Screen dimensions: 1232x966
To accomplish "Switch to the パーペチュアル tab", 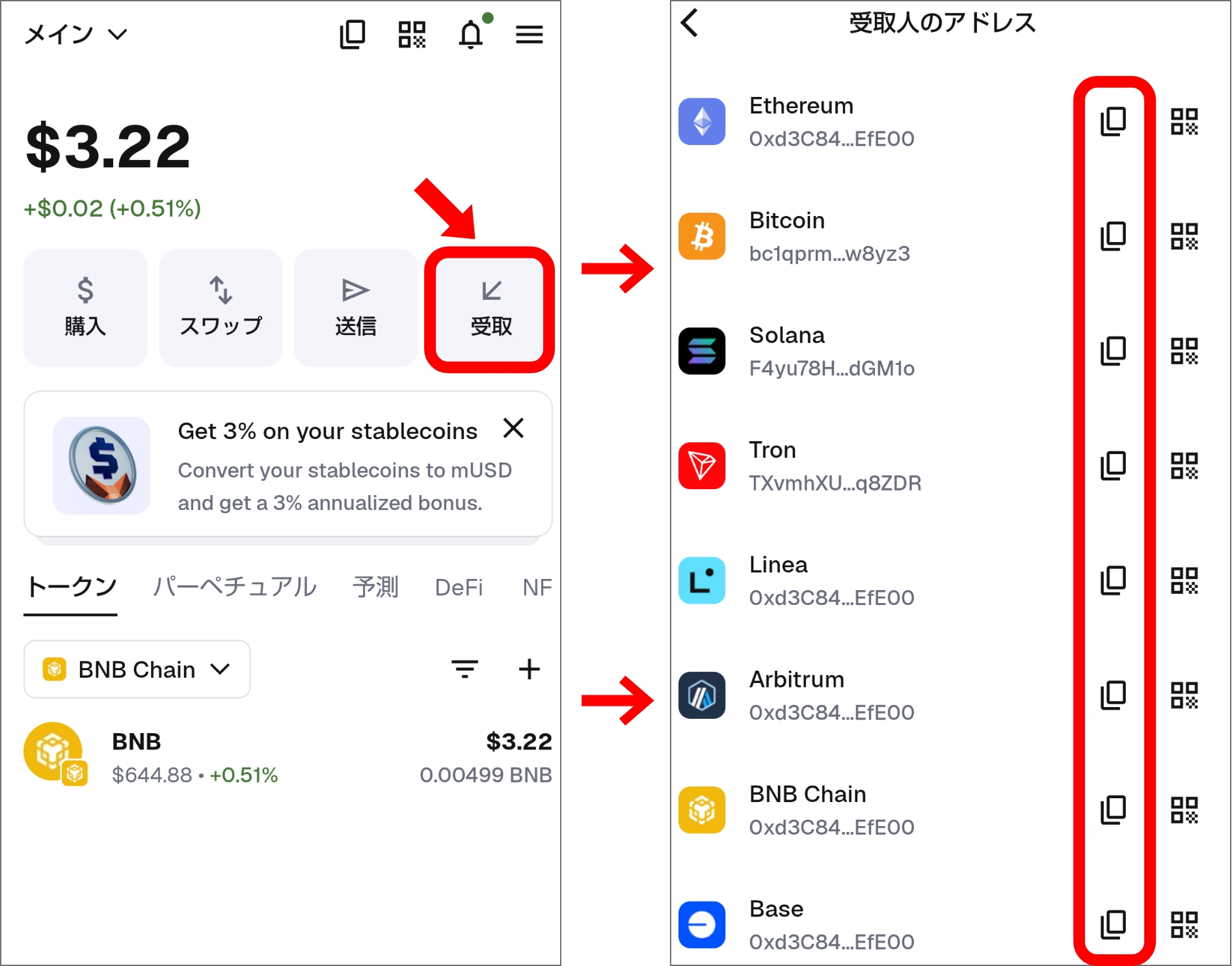I will (x=235, y=587).
